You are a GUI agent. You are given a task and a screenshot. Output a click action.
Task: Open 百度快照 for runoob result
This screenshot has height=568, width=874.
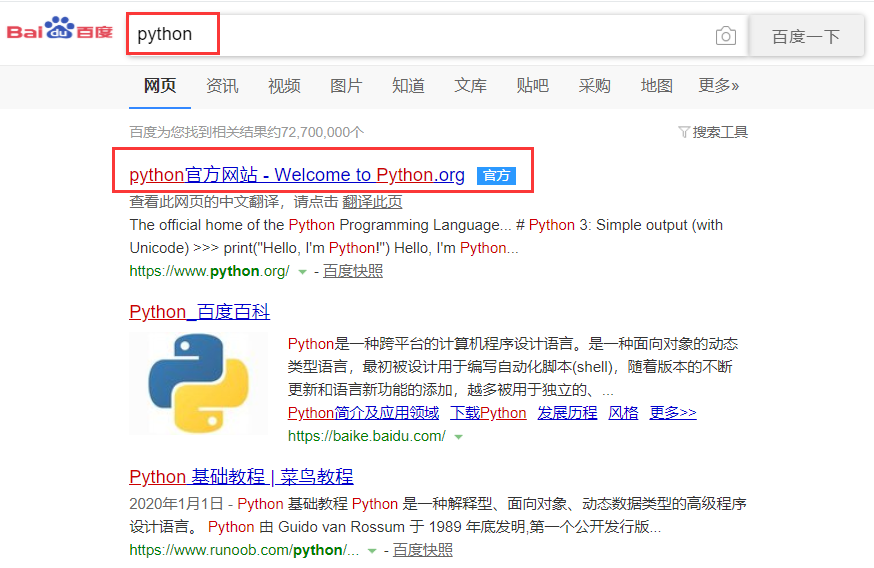[423, 550]
